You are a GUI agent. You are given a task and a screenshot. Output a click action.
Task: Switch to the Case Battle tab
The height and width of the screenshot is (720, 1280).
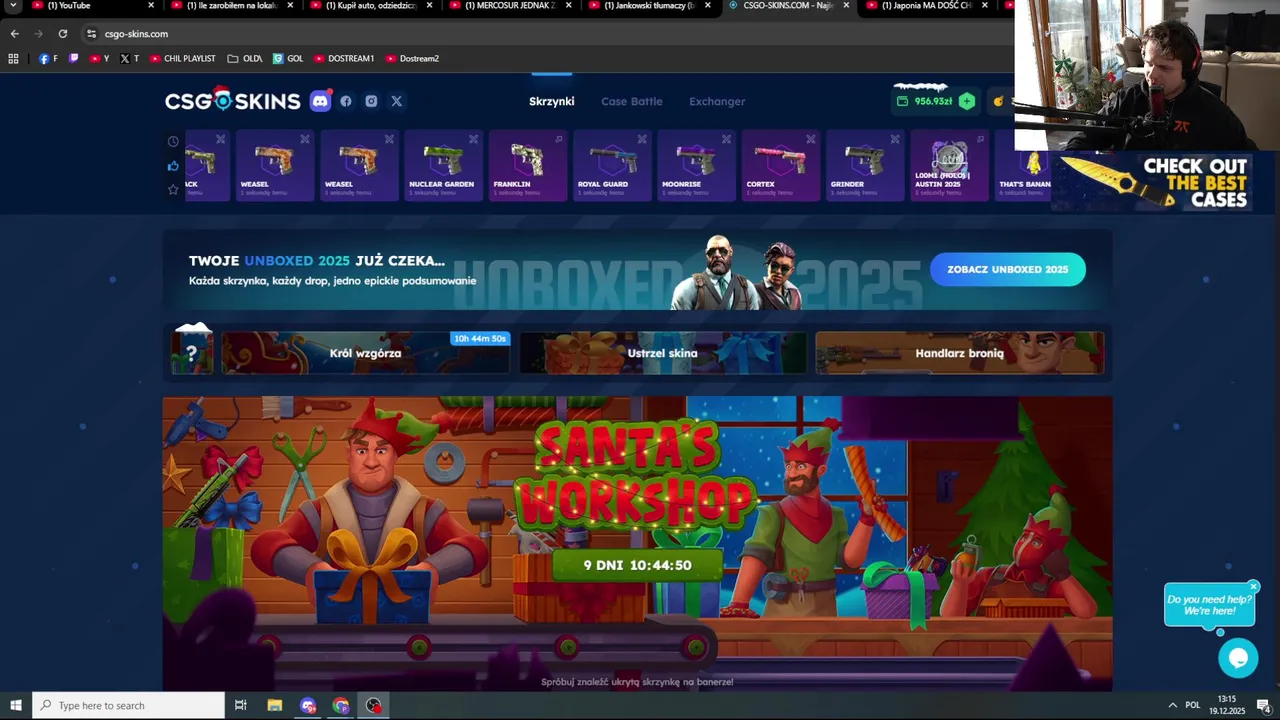coord(631,101)
